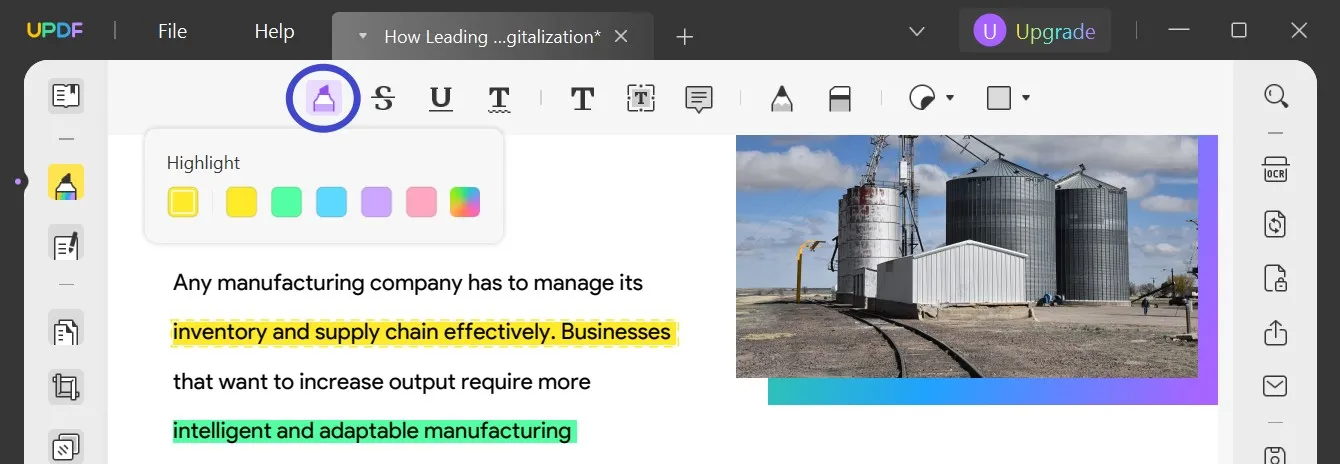
Task: Select the Text comment tool
Action: pos(583,98)
